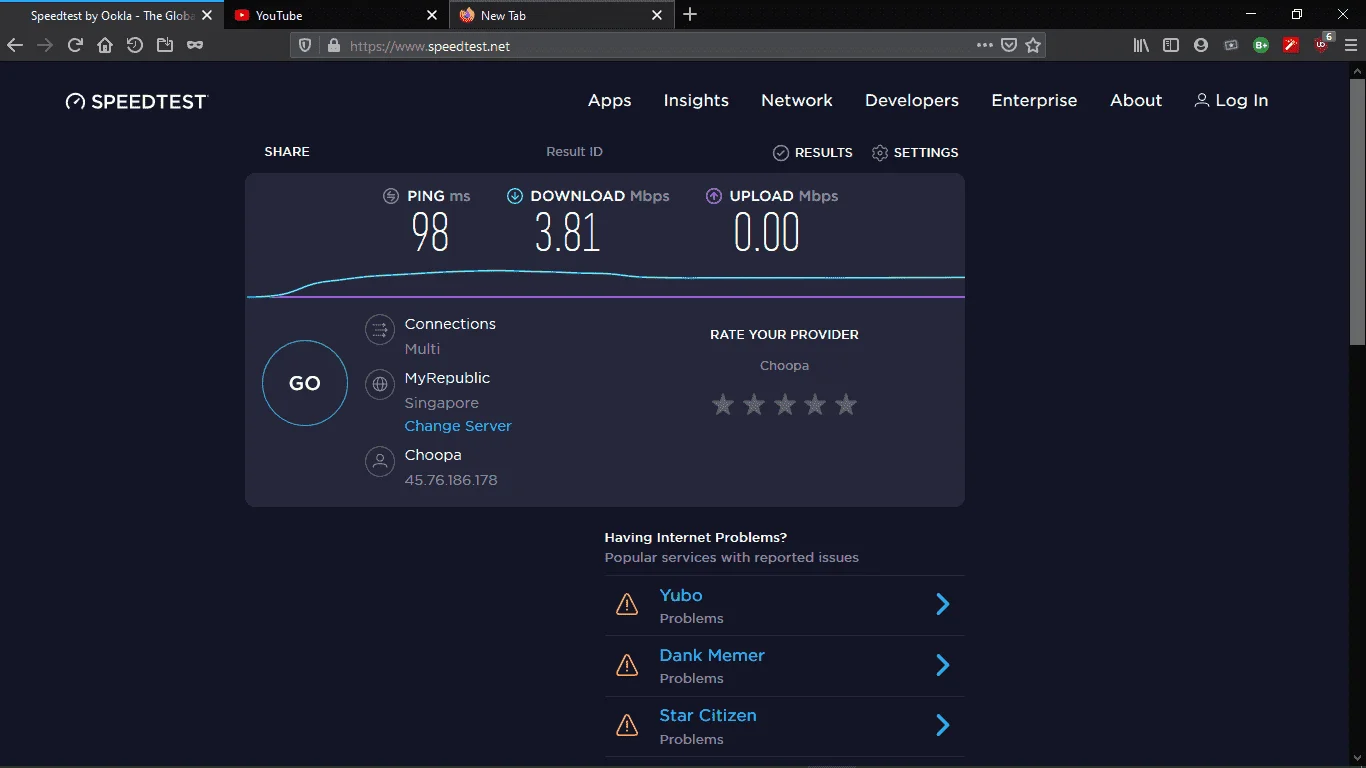The width and height of the screenshot is (1366, 768).
Task: Open the tracking protection shield icon
Action: pyautogui.click(x=306, y=45)
